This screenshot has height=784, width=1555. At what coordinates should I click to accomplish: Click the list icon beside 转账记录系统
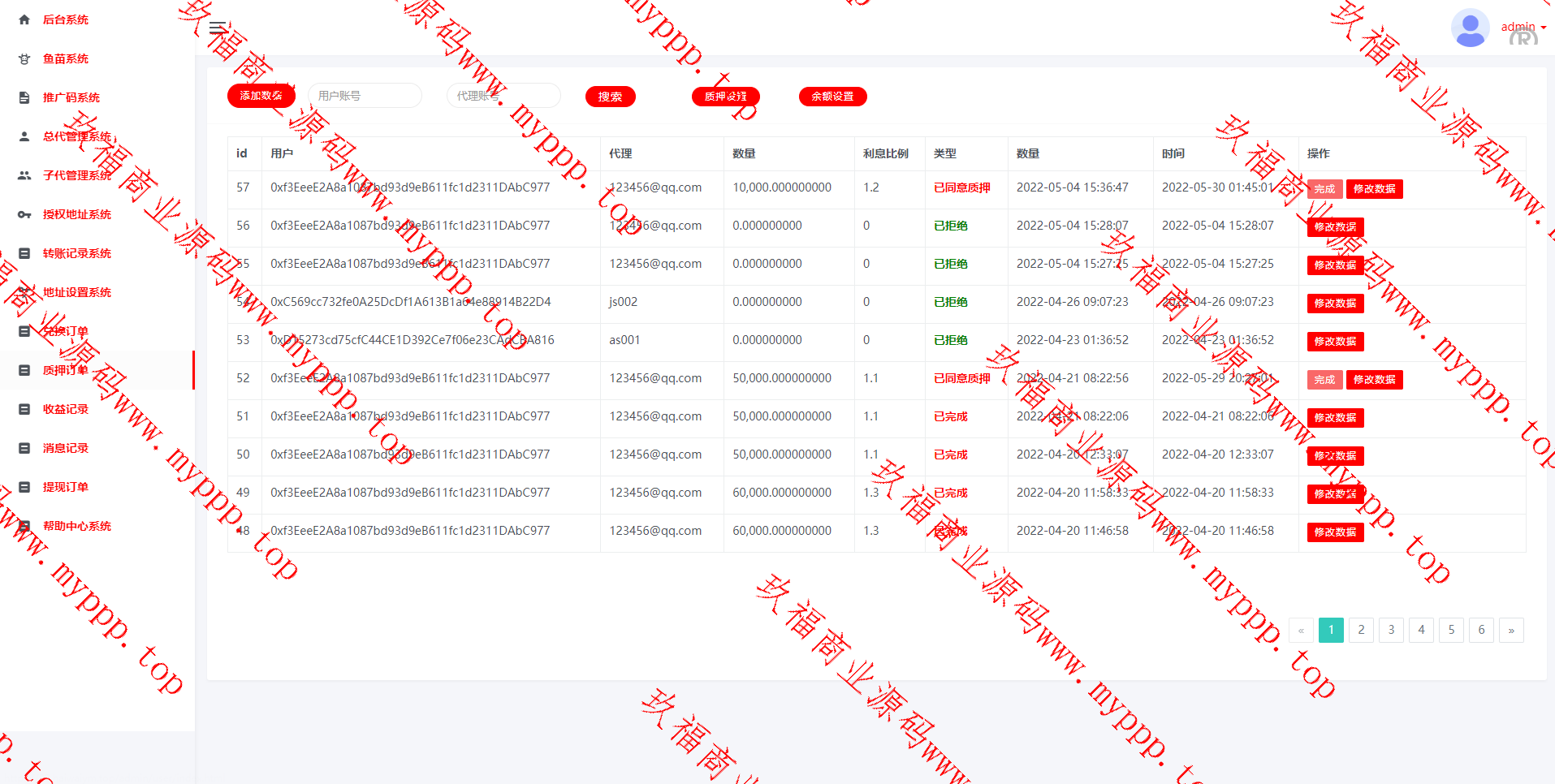click(x=24, y=253)
